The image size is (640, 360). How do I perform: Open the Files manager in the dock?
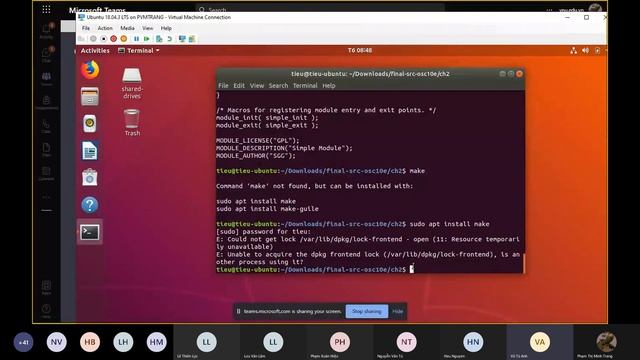click(x=90, y=97)
